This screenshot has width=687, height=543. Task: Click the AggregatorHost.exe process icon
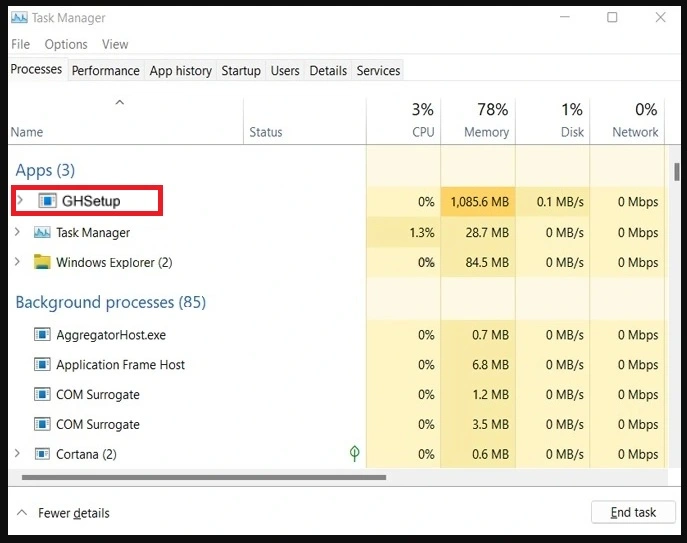click(x=42, y=335)
